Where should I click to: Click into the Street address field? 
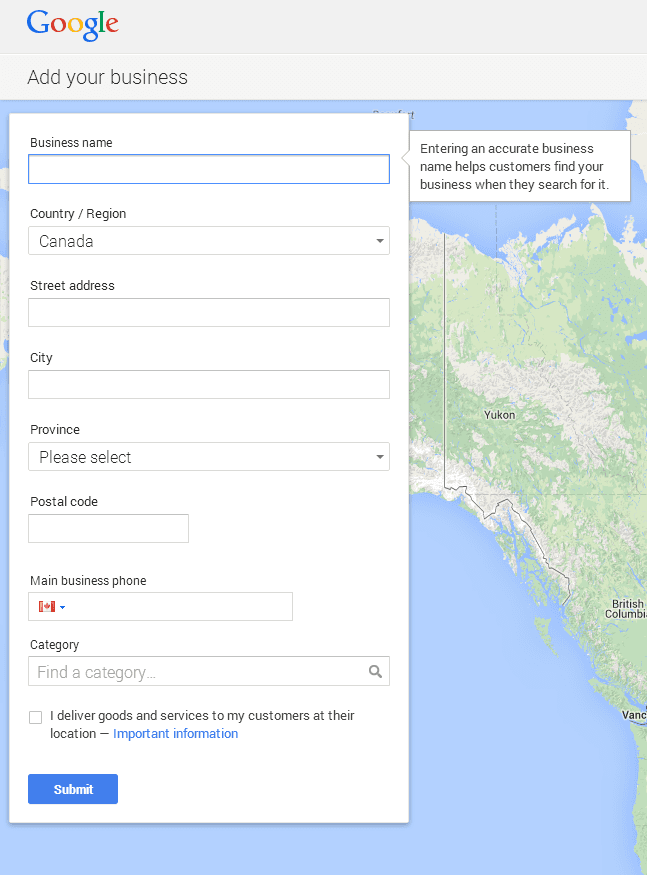pyautogui.click(x=209, y=312)
